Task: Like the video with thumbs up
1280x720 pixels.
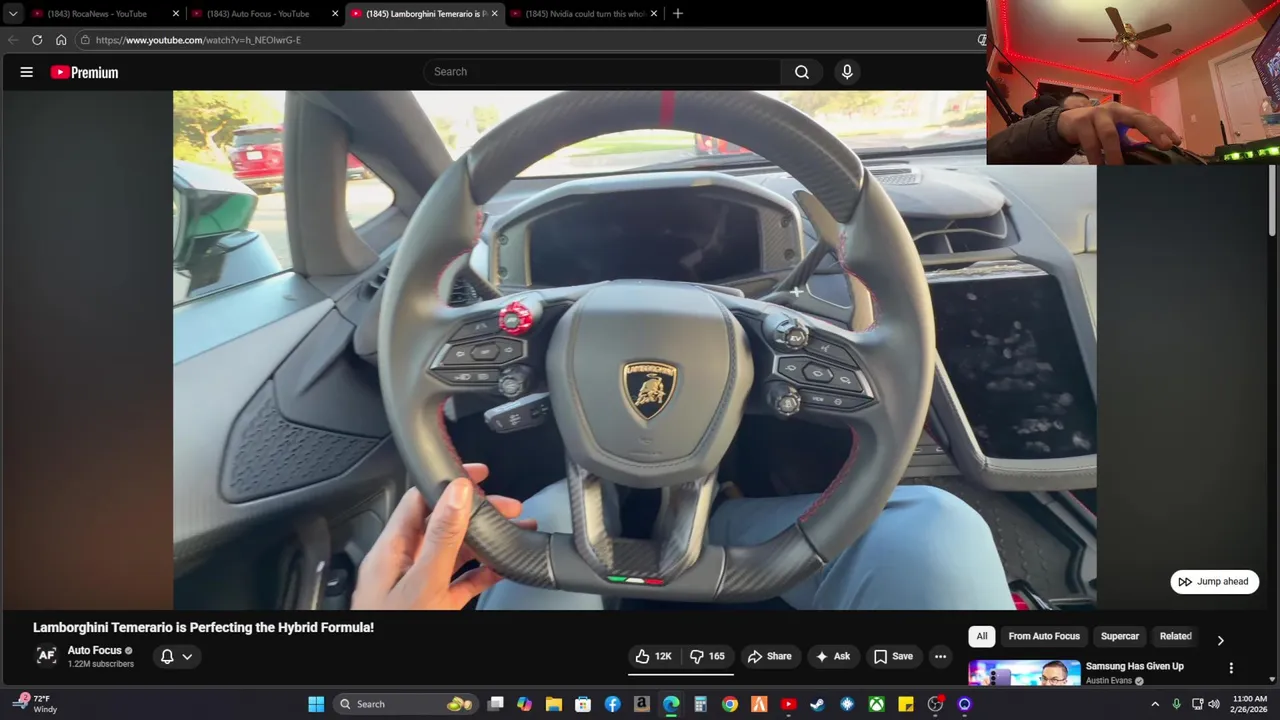Action: 653,656
